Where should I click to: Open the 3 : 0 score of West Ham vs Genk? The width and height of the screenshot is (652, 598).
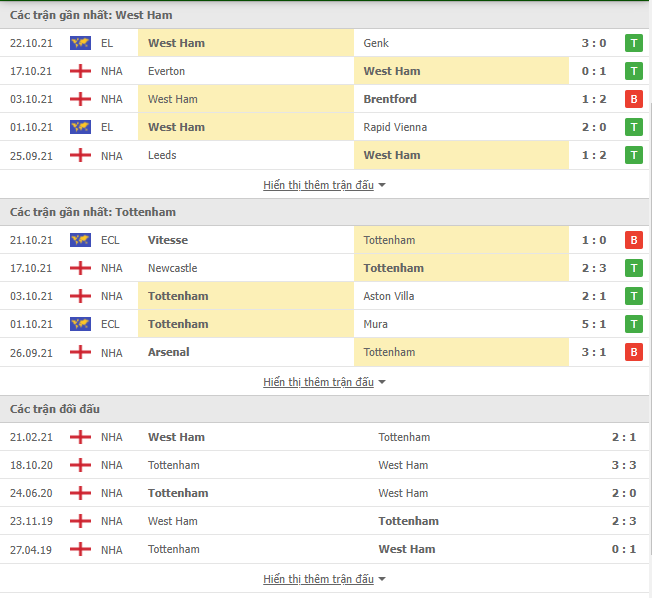[593, 43]
